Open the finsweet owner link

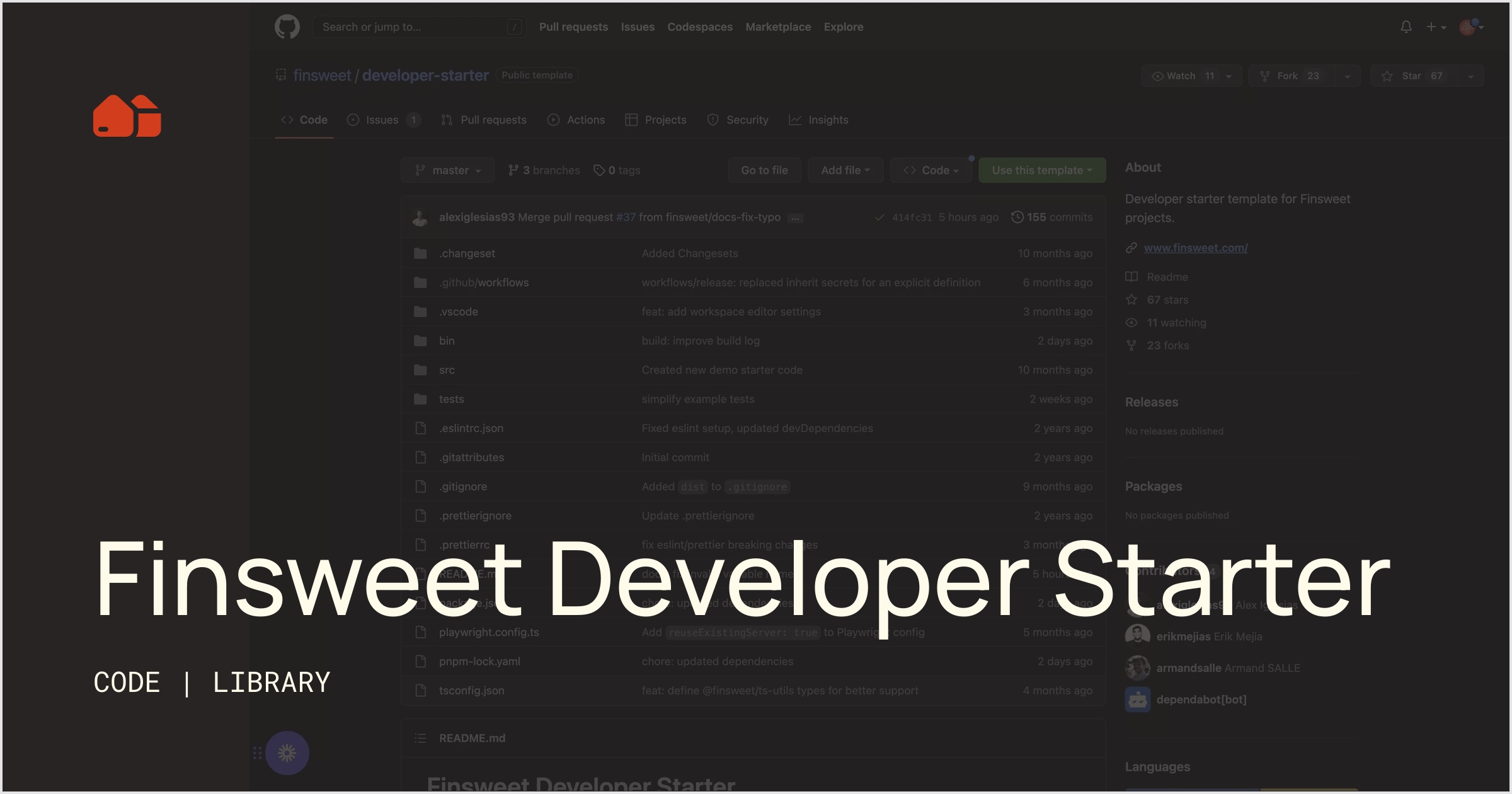point(322,76)
